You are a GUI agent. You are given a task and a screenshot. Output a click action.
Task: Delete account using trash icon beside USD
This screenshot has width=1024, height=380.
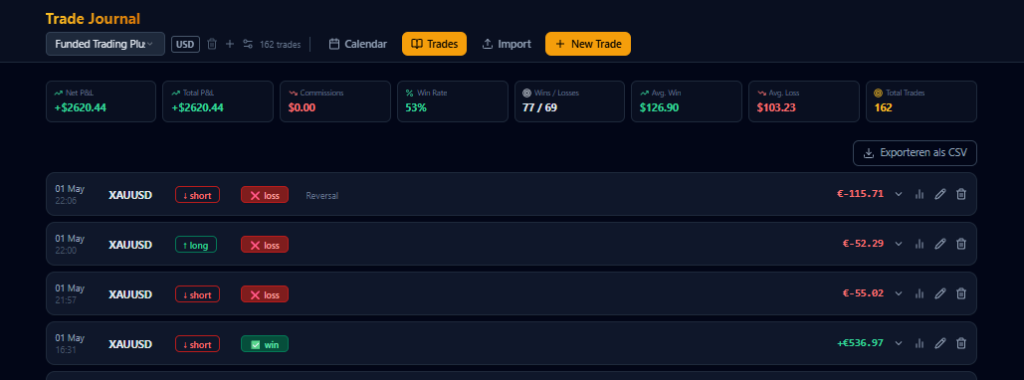click(x=212, y=44)
